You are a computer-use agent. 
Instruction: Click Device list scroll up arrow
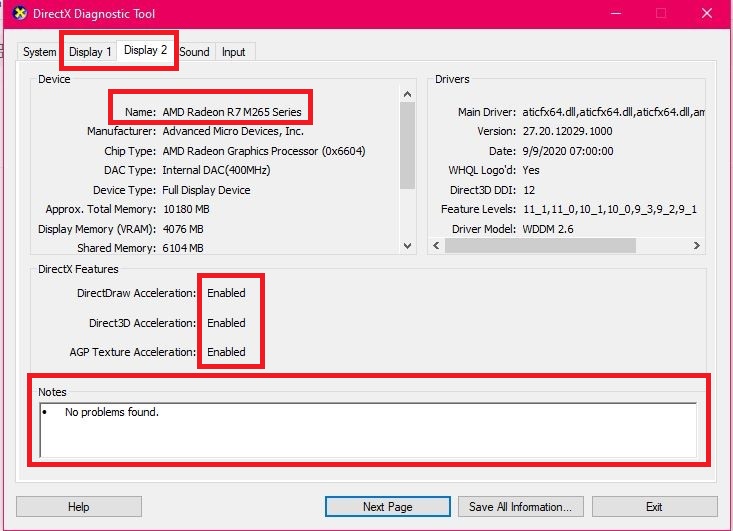click(x=407, y=94)
